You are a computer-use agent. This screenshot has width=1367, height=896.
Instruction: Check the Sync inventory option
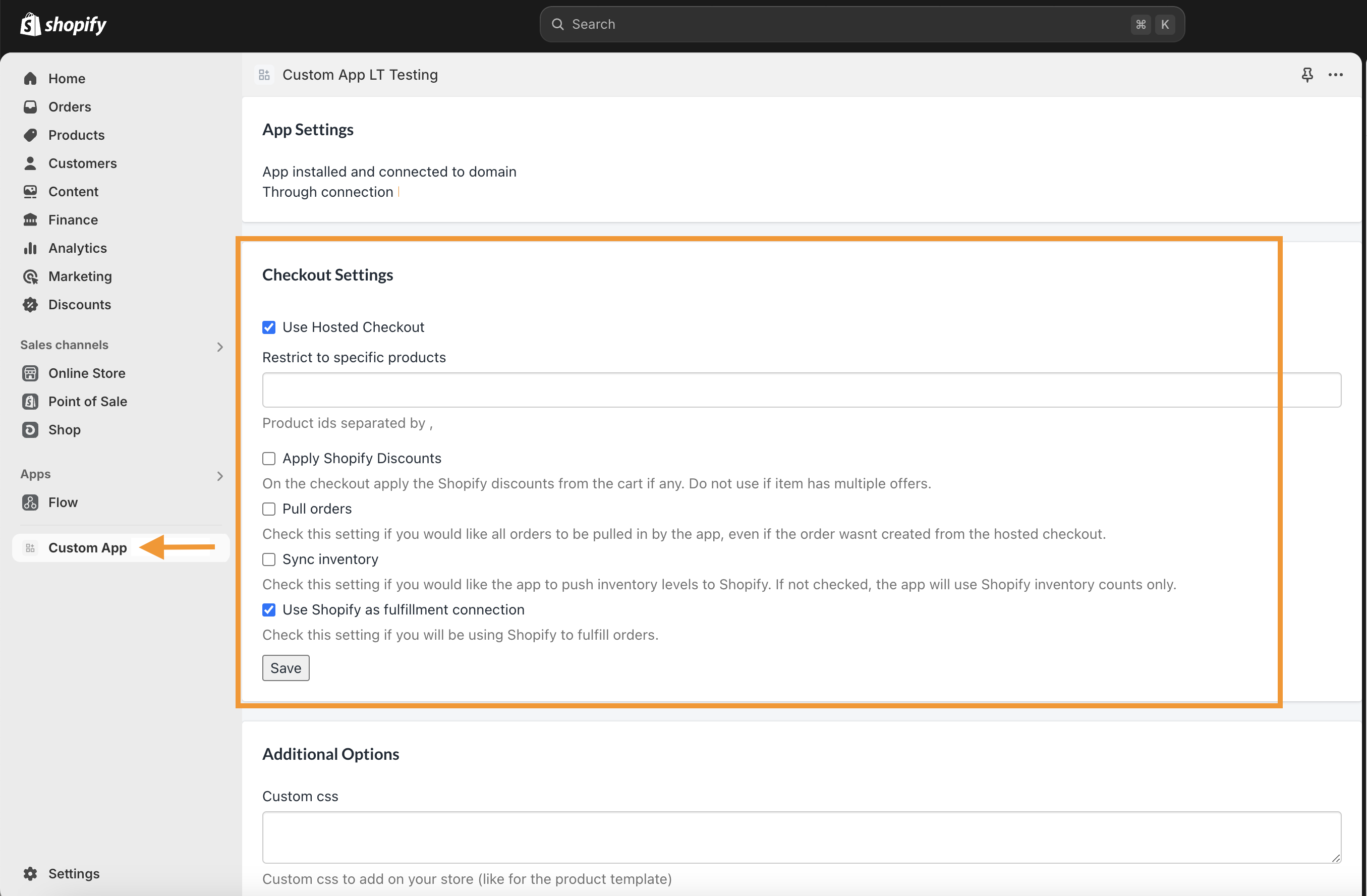269,559
